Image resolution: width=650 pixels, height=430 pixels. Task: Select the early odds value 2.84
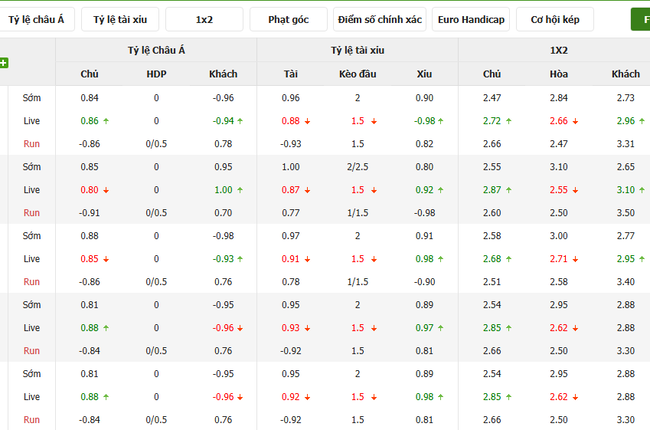click(559, 98)
